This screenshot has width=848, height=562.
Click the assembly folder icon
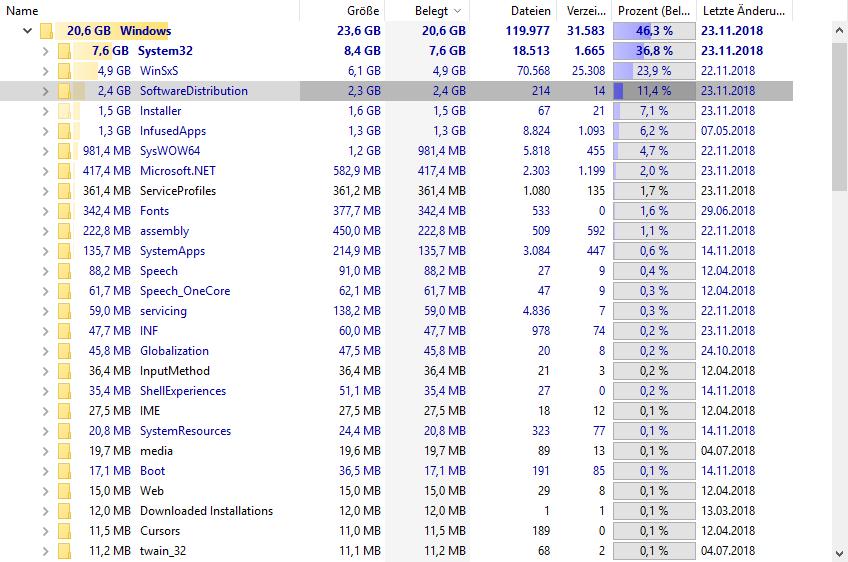[64, 232]
